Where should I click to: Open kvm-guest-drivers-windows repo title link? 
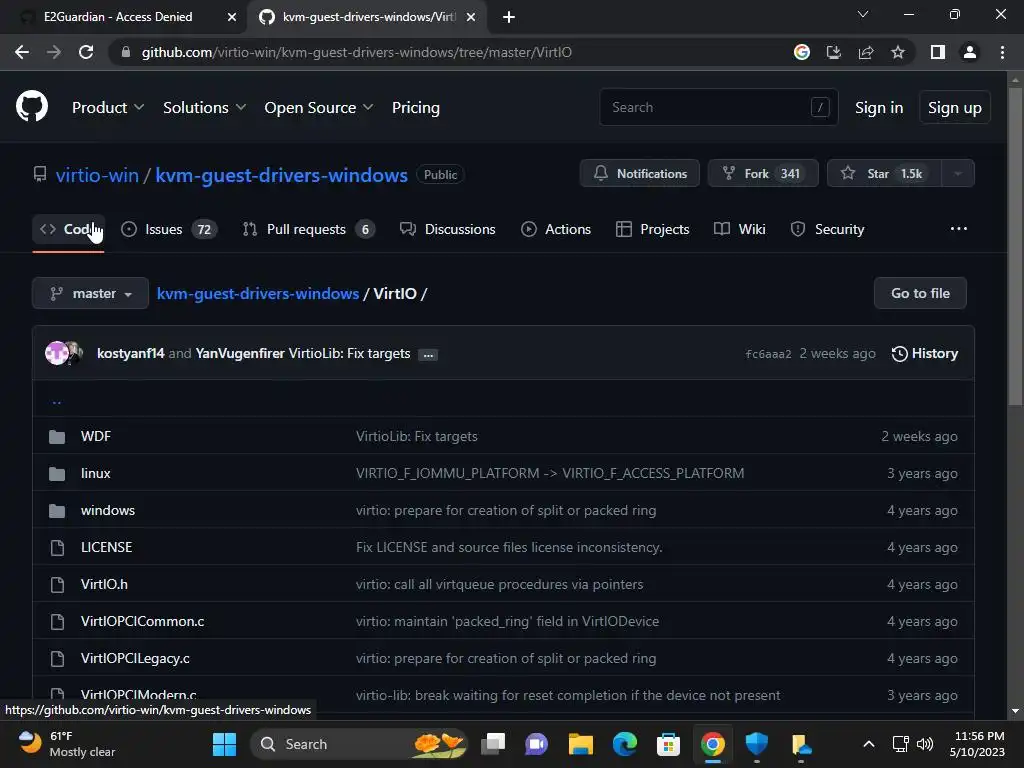pyautogui.click(x=281, y=175)
